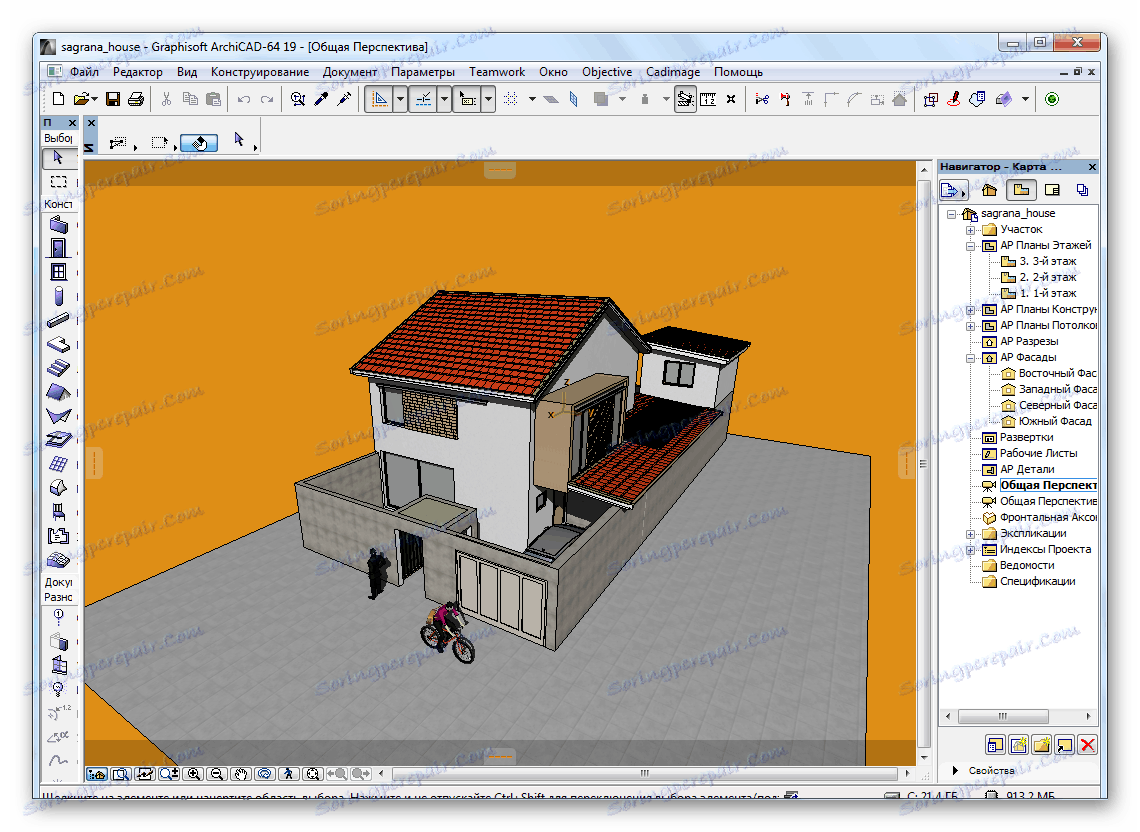Screen dimensions: 1140x832
Task: Select the Zone tool in toolbox
Action: pos(58,536)
